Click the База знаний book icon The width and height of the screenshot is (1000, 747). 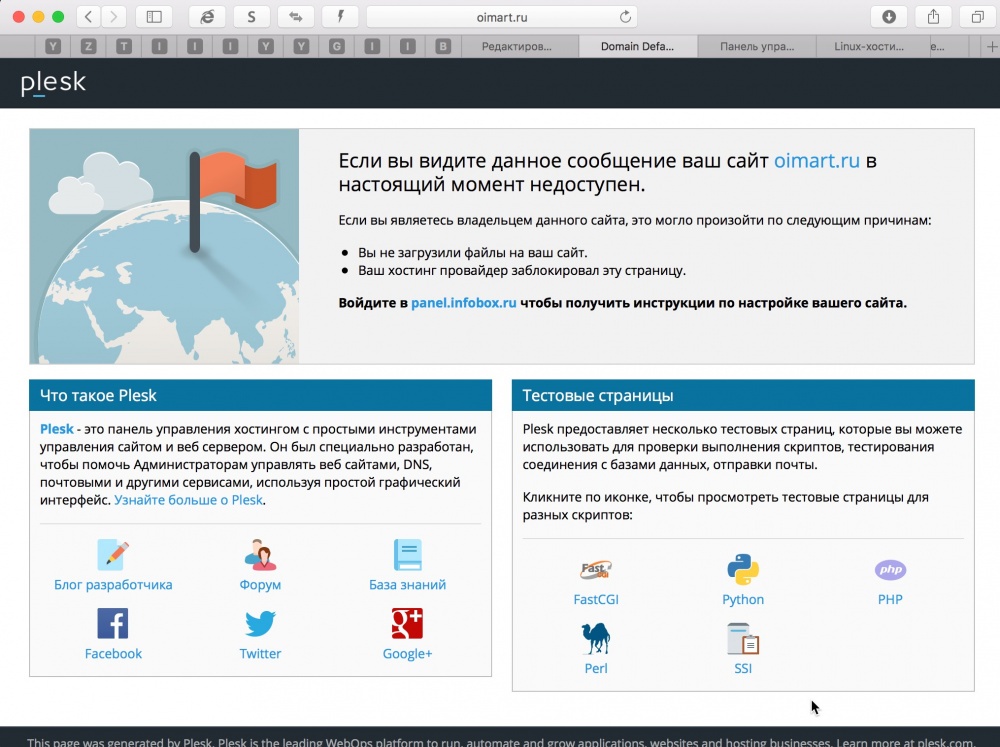[408, 554]
